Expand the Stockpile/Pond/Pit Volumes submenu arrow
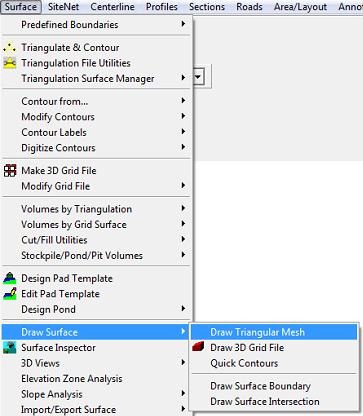This screenshot has height=416, width=363. [x=183, y=255]
